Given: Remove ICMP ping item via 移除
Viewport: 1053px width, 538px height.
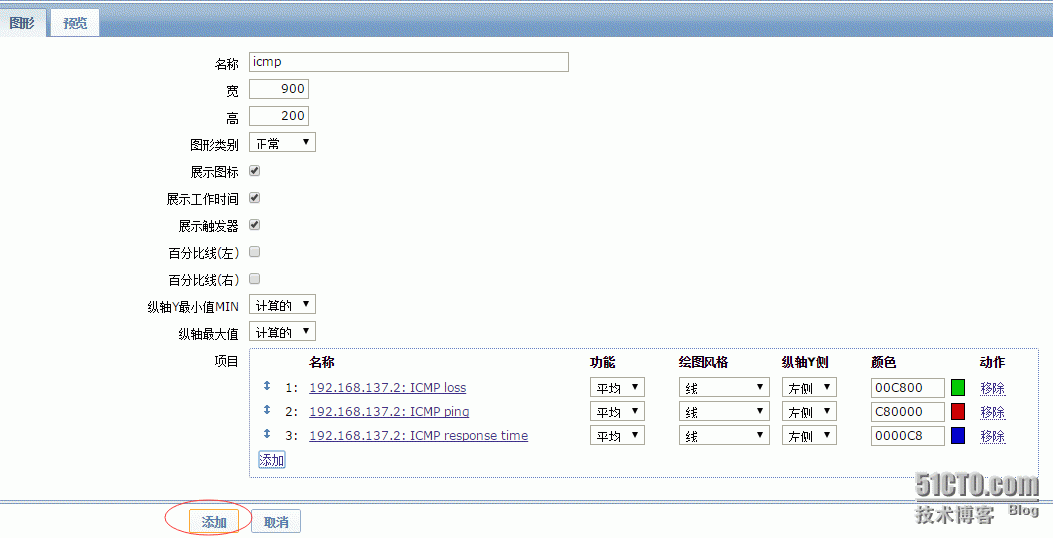Looking at the screenshot, I should pos(993,412).
